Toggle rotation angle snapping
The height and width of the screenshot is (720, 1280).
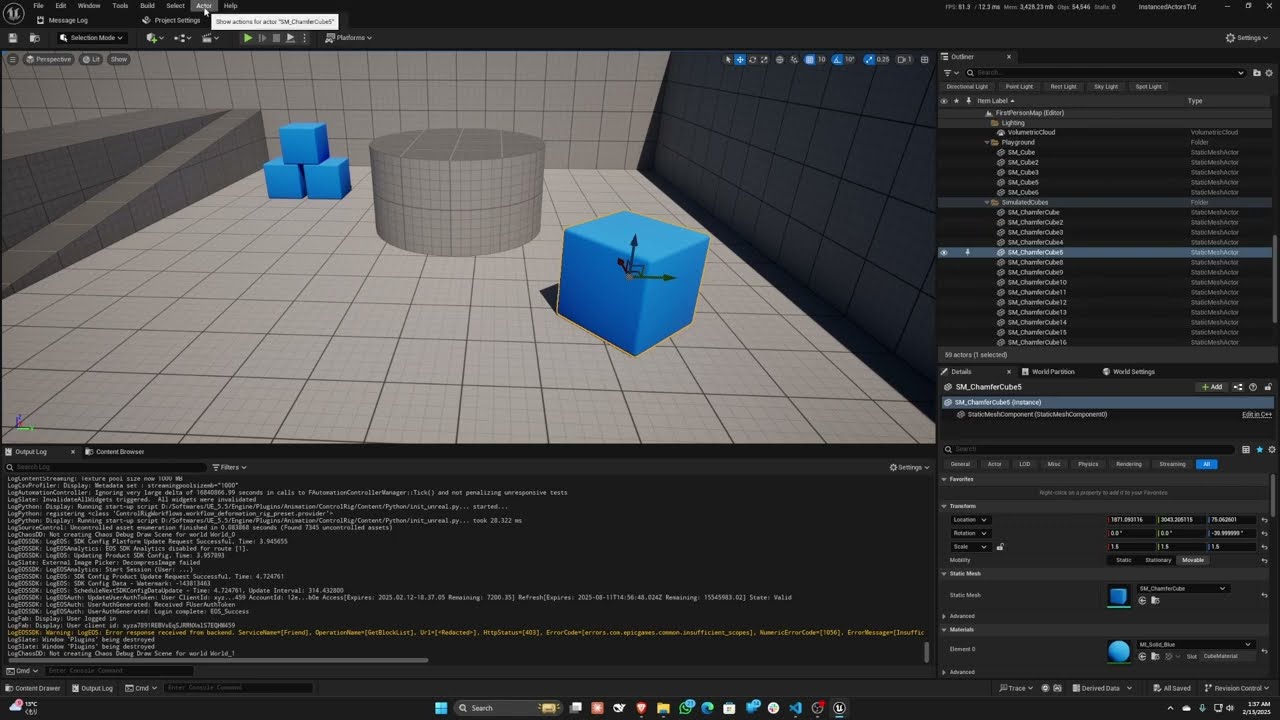tap(838, 59)
